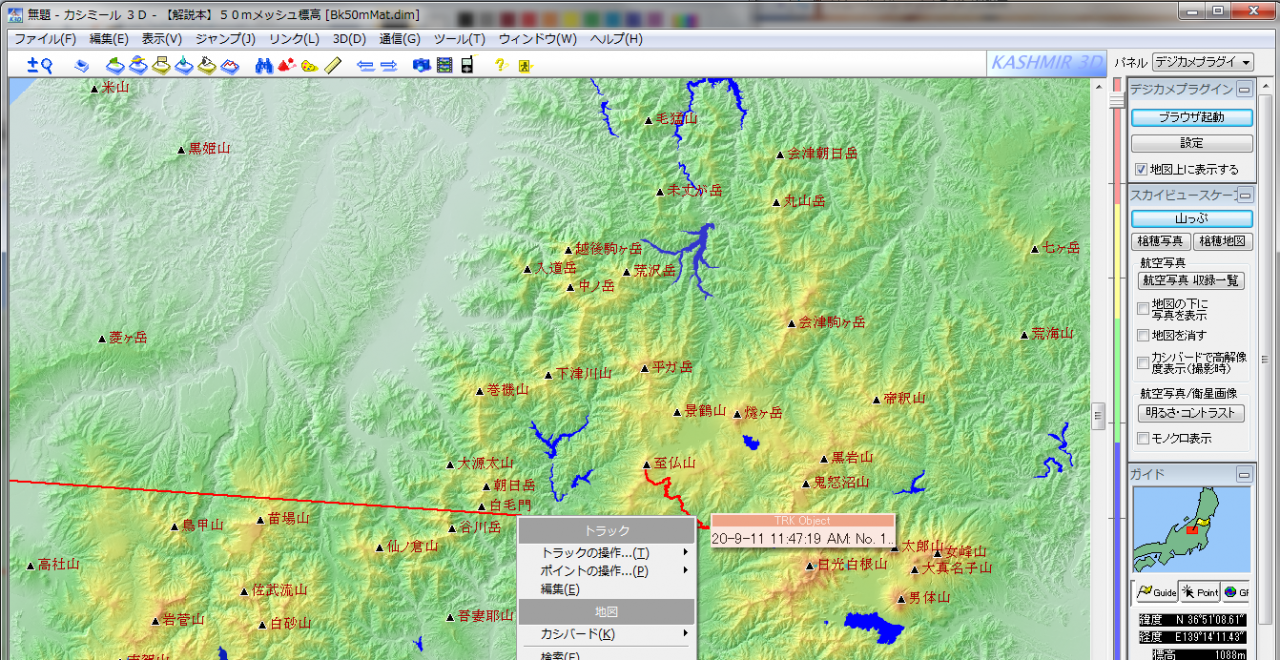Choose 編集(E) in context menu
This screenshot has height=660, width=1280.
(x=606, y=589)
